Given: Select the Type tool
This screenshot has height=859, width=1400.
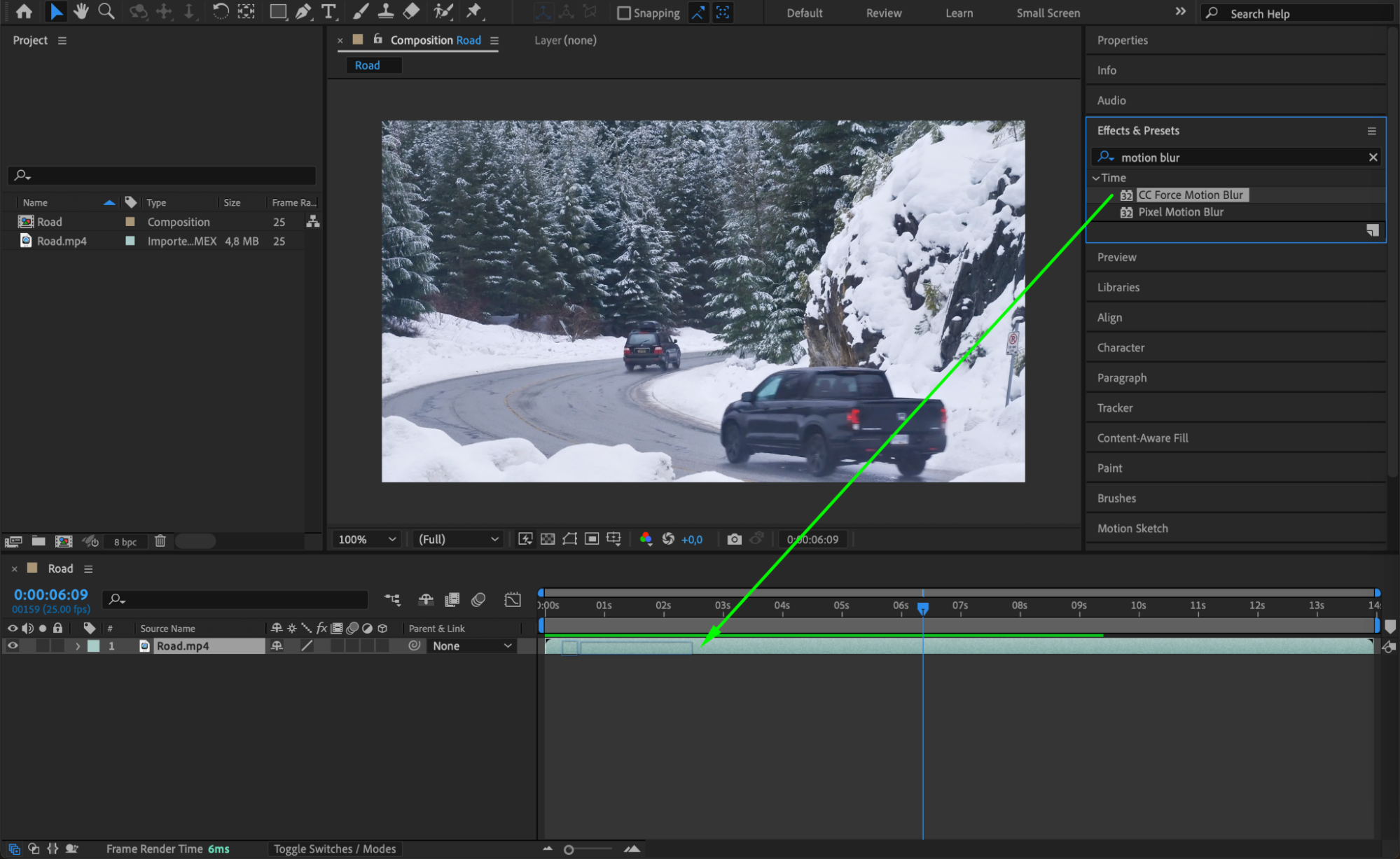Looking at the screenshot, I should 328,11.
